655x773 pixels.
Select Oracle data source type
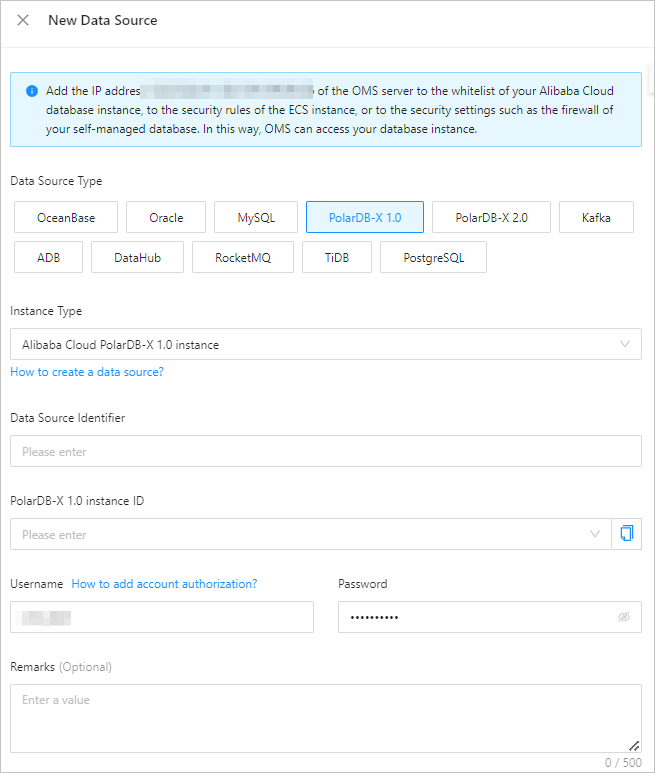[x=166, y=217]
